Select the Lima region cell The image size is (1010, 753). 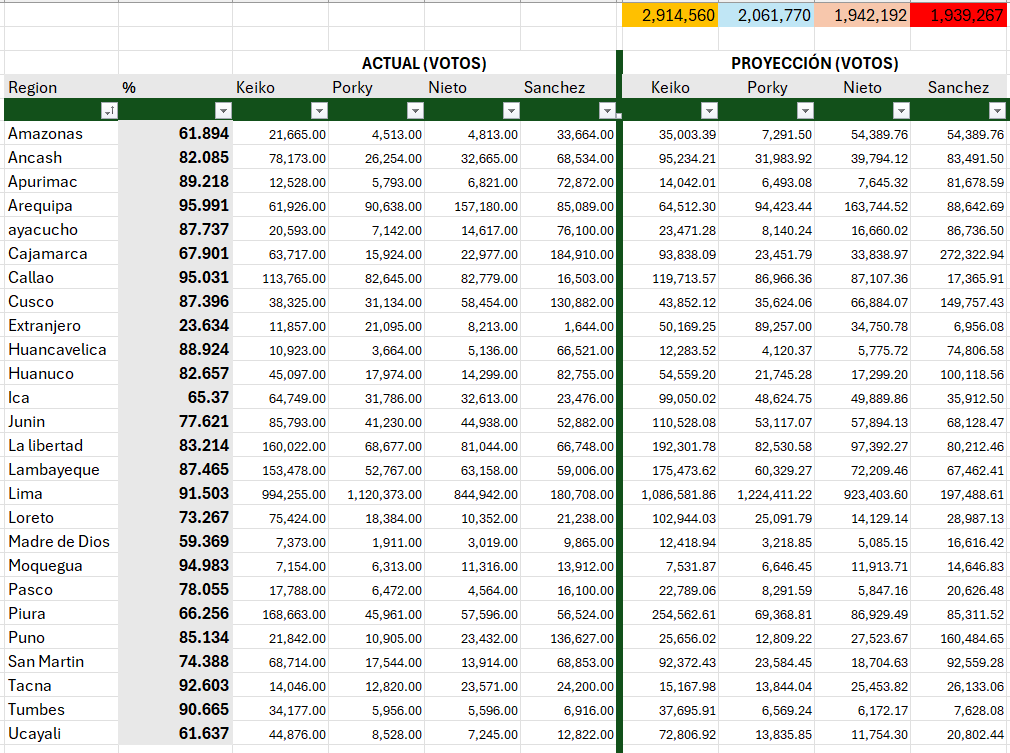(x=61, y=494)
